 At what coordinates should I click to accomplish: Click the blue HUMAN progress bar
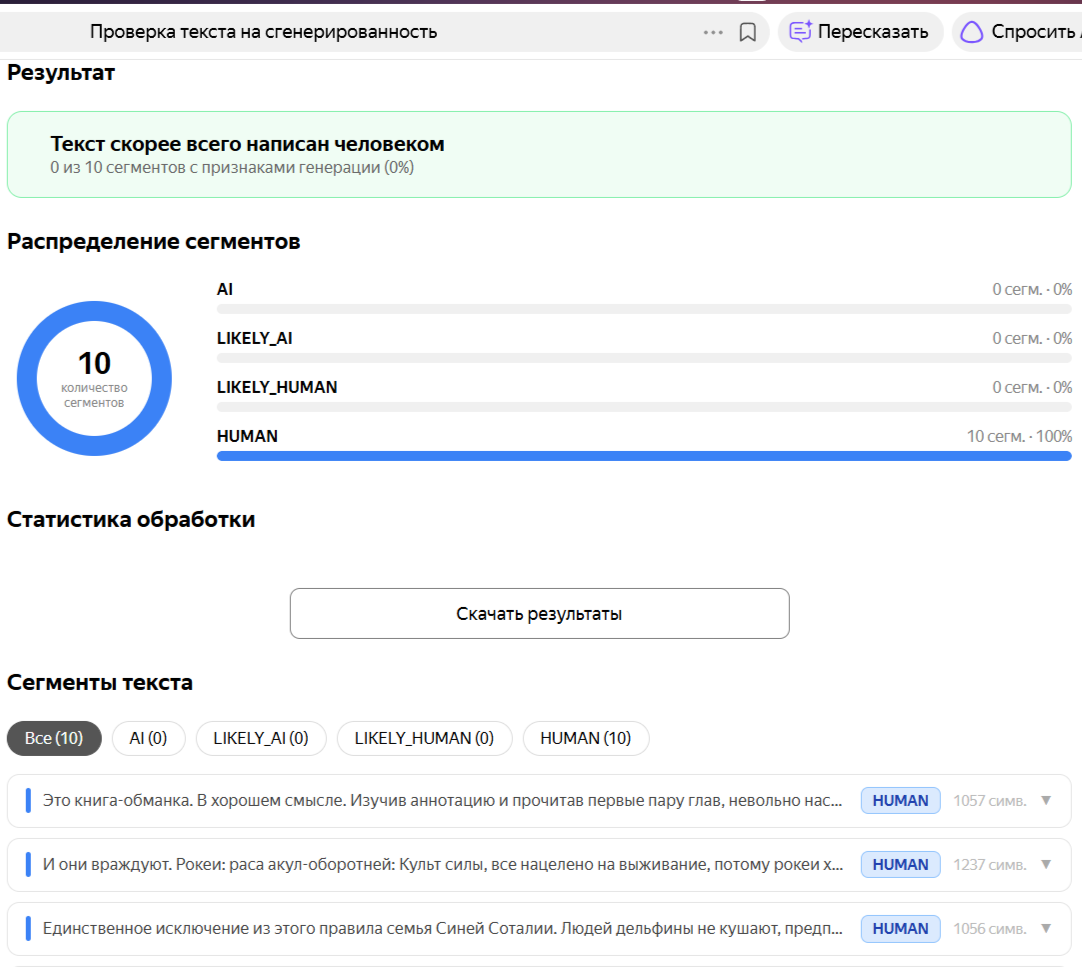pyautogui.click(x=644, y=456)
